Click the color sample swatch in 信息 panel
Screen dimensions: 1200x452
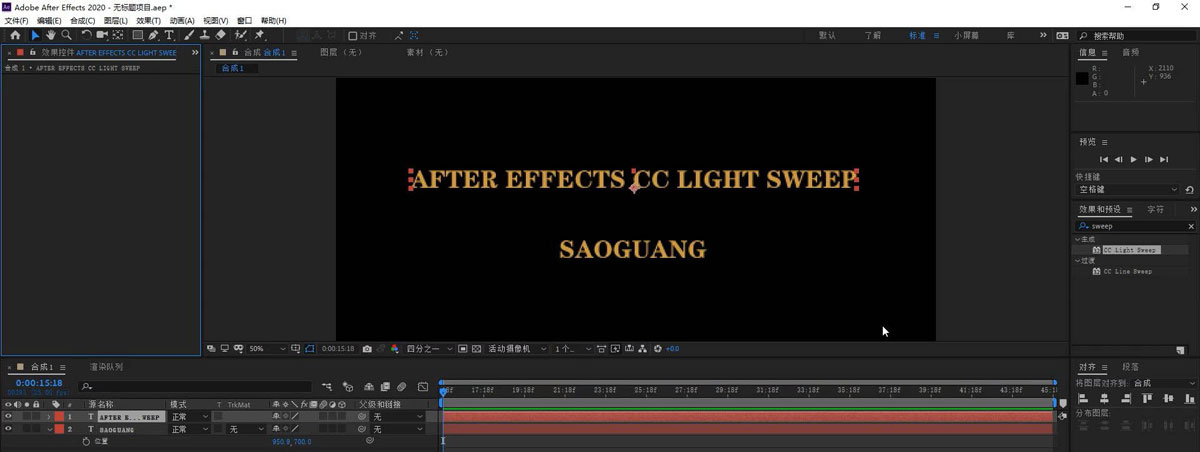(x=1082, y=78)
